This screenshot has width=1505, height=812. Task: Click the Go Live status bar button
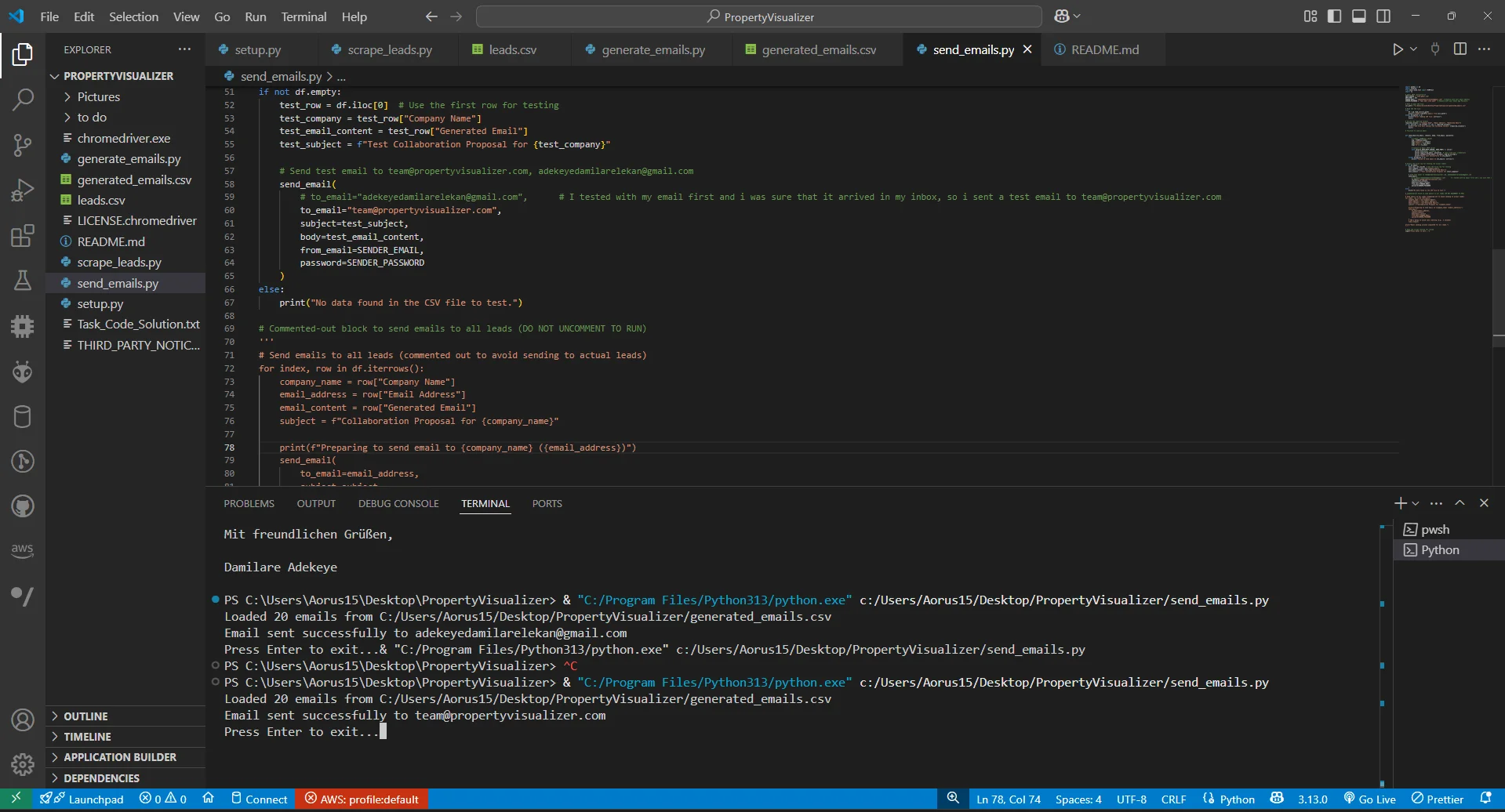click(x=1369, y=799)
